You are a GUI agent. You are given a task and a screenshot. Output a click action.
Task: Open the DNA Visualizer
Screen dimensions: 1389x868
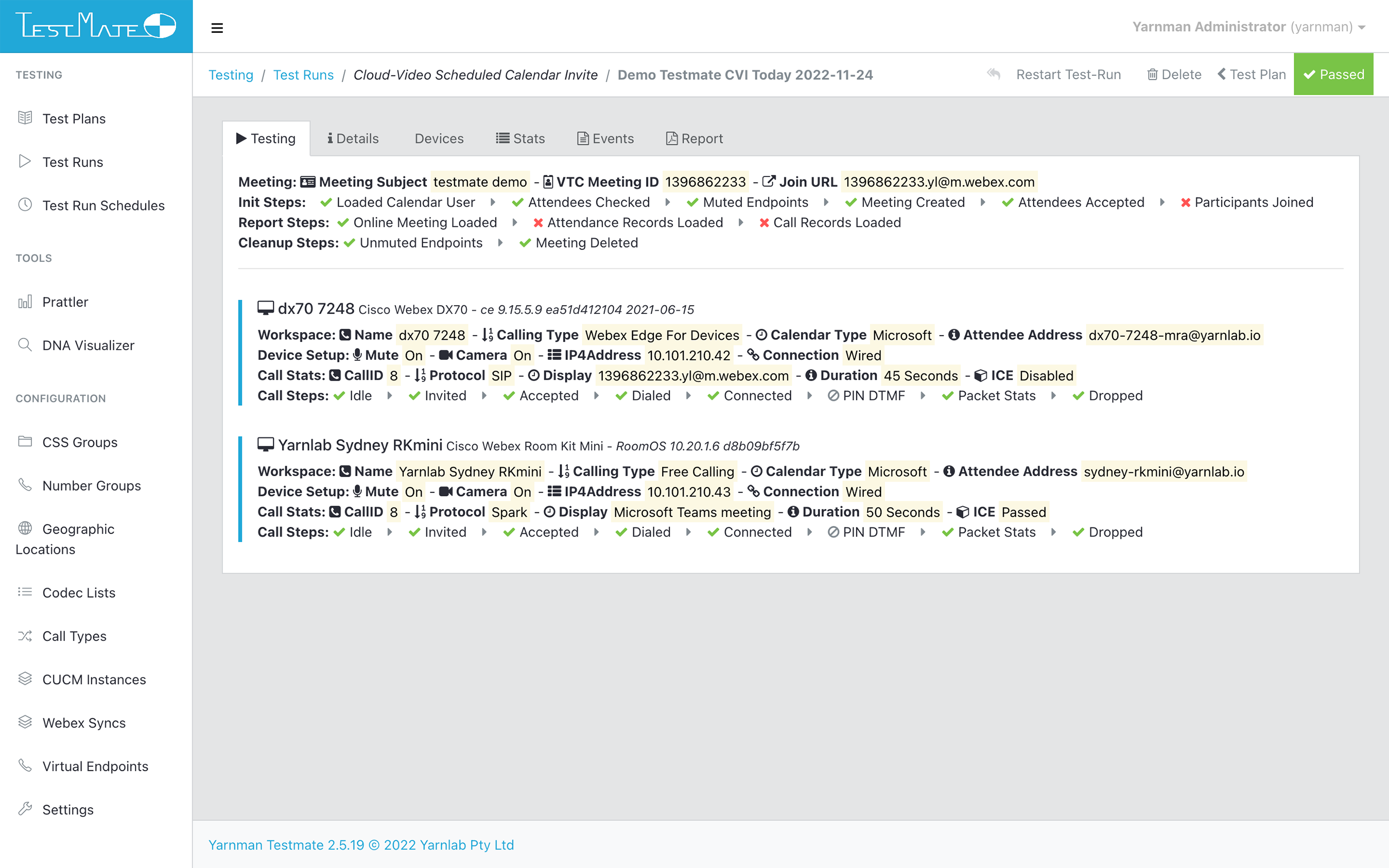coord(87,345)
